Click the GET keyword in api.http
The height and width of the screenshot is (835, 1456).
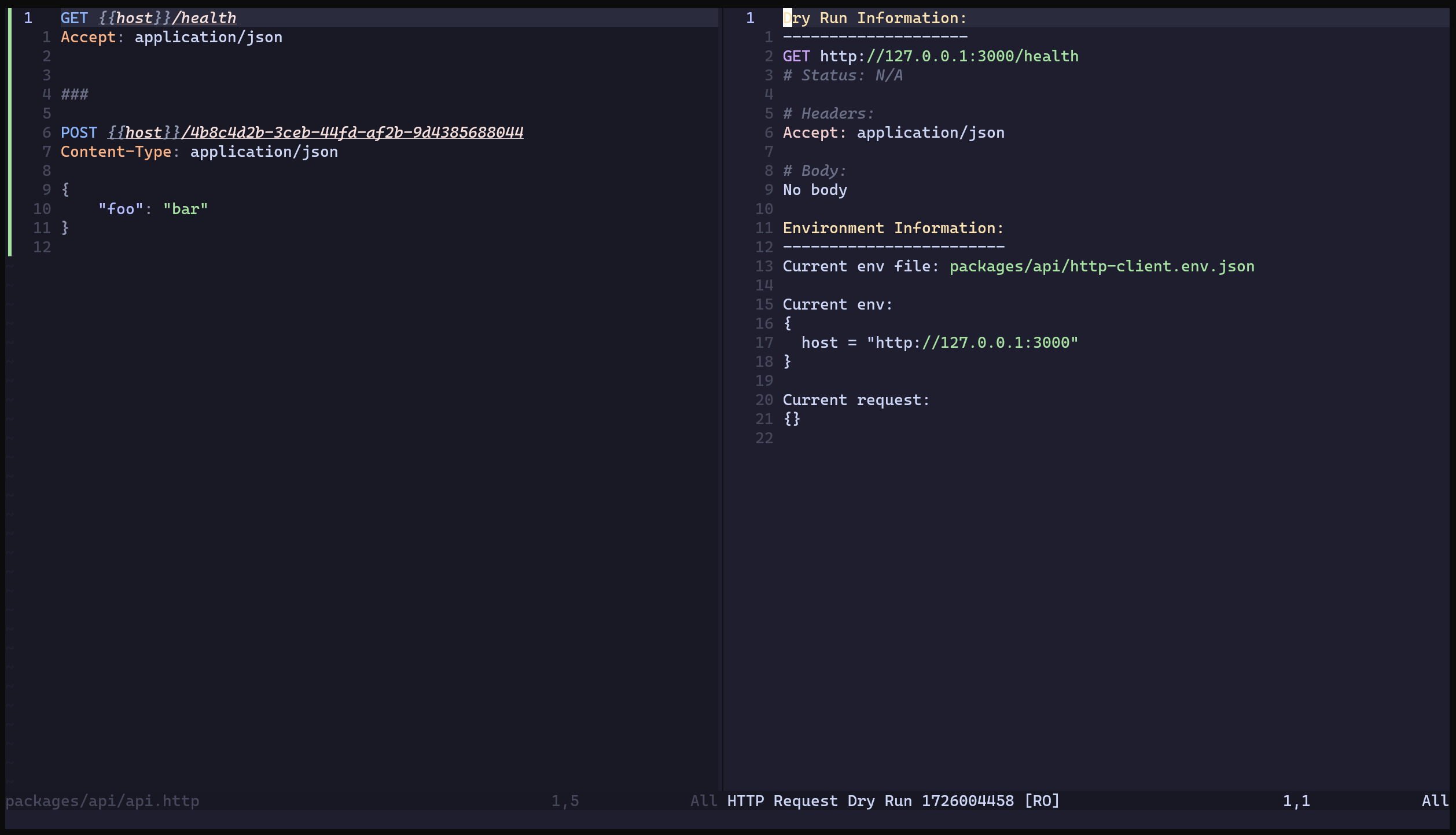pyautogui.click(x=74, y=18)
